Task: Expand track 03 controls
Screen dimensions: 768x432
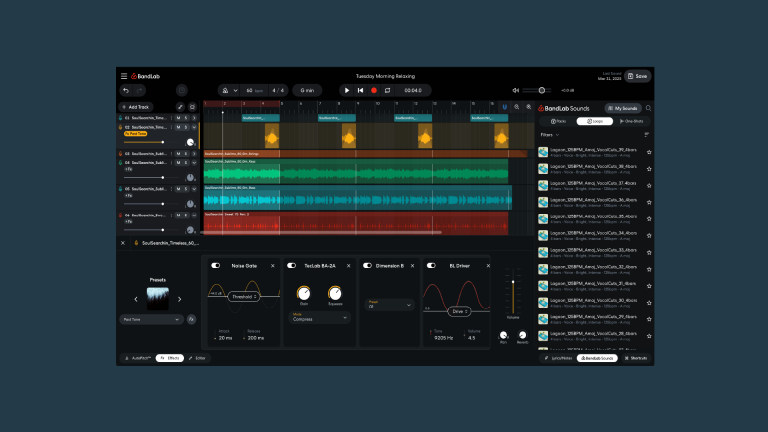Action: click(x=194, y=154)
